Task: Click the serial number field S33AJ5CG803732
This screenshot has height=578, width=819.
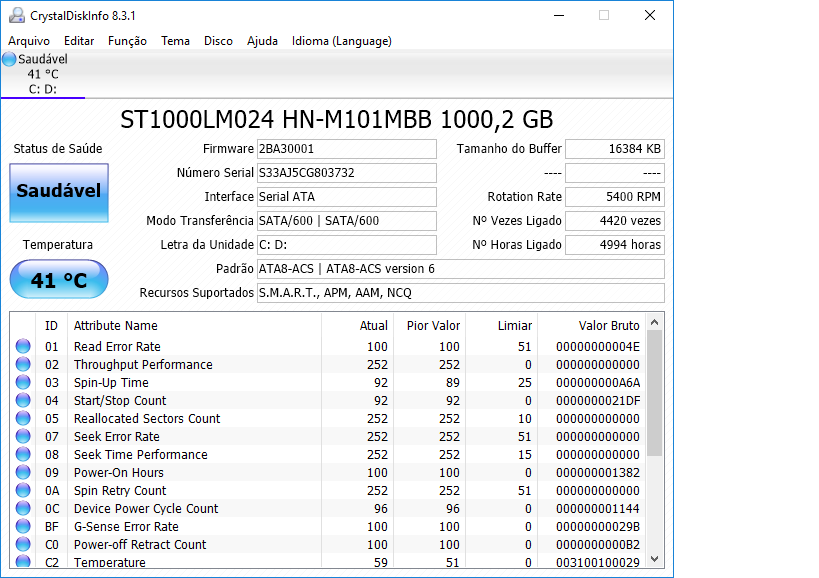Action: tap(346, 173)
